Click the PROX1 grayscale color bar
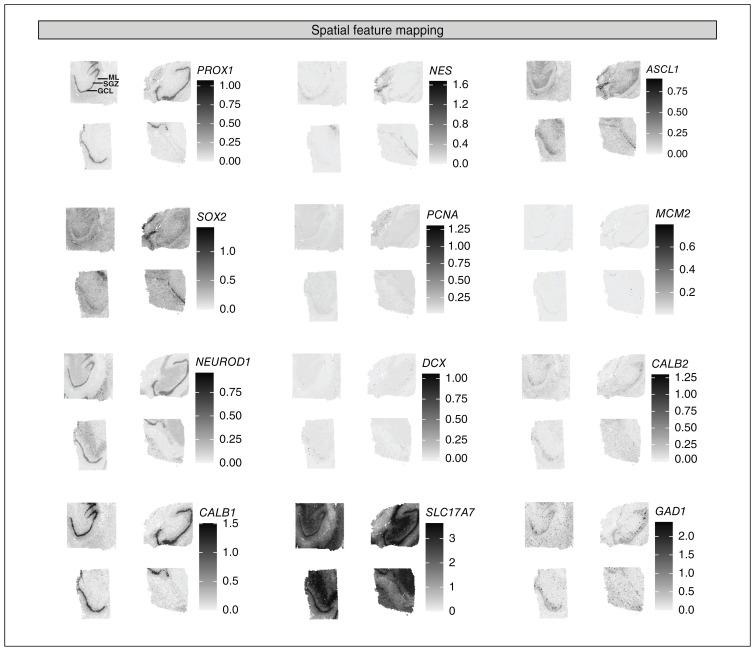 204,120
